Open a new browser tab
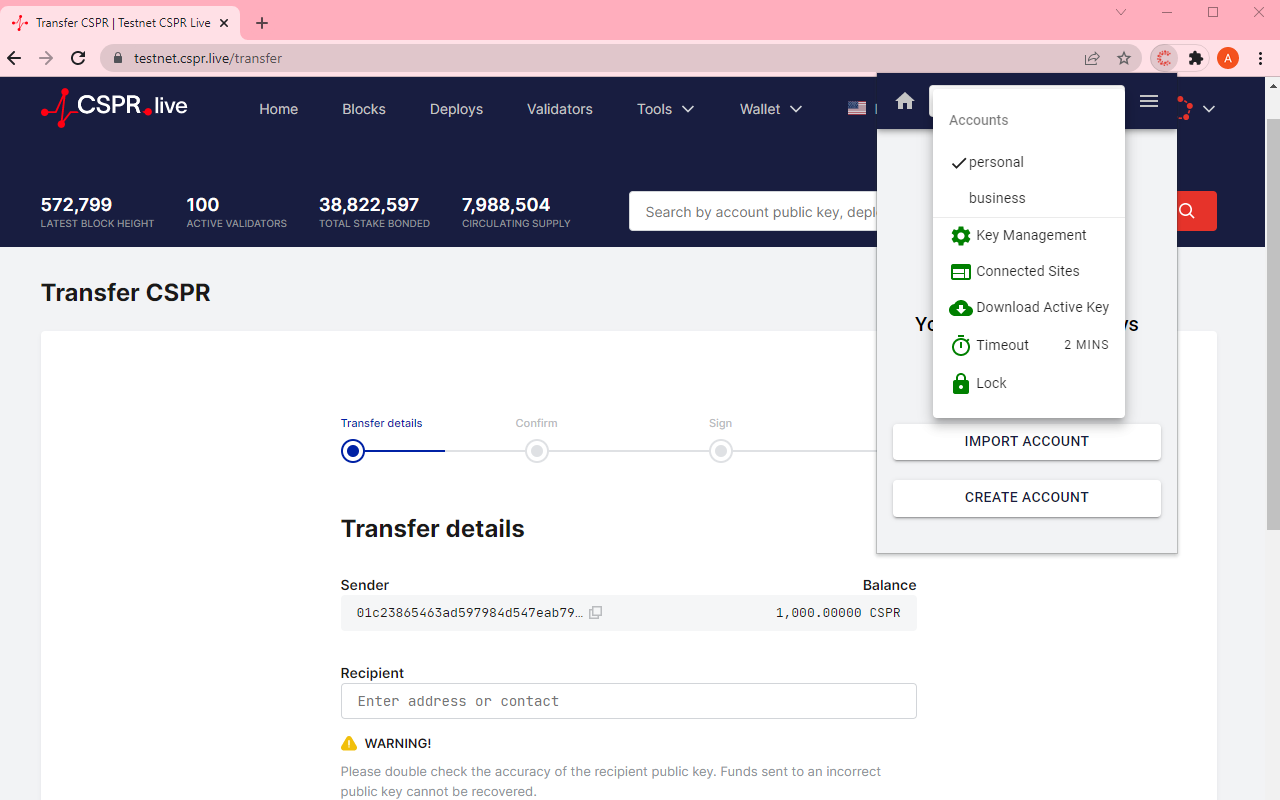 click(262, 23)
